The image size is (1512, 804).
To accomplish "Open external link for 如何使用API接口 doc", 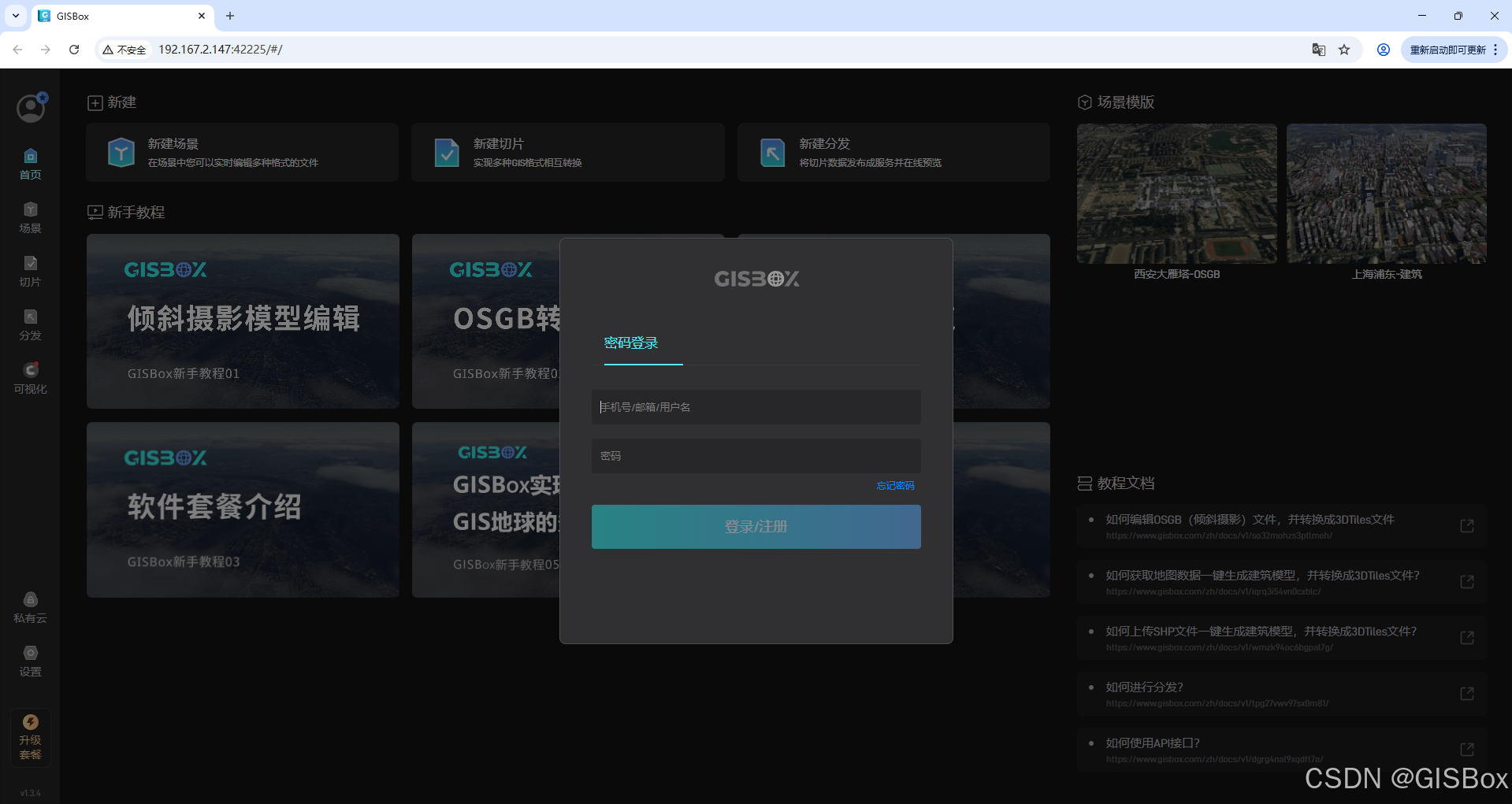I will [1467, 750].
